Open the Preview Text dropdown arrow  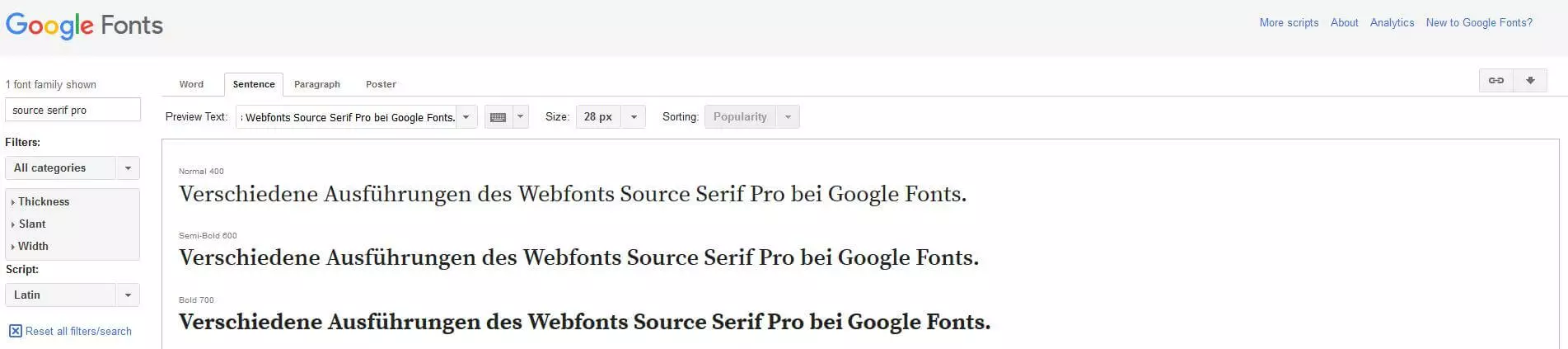pyautogui.click(x=466, y=117)
